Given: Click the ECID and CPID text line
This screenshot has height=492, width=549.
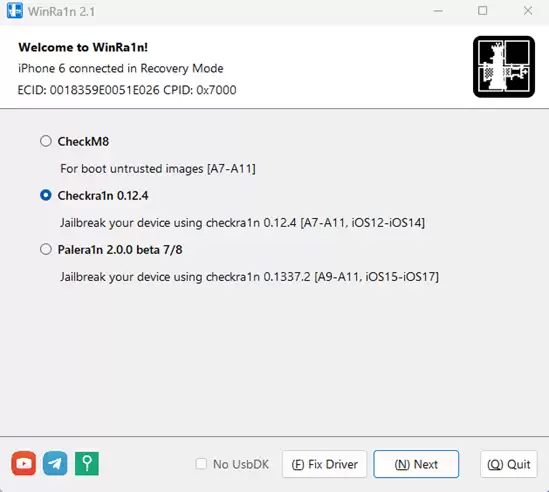Looking at the screenshot, I should point(127,90).
